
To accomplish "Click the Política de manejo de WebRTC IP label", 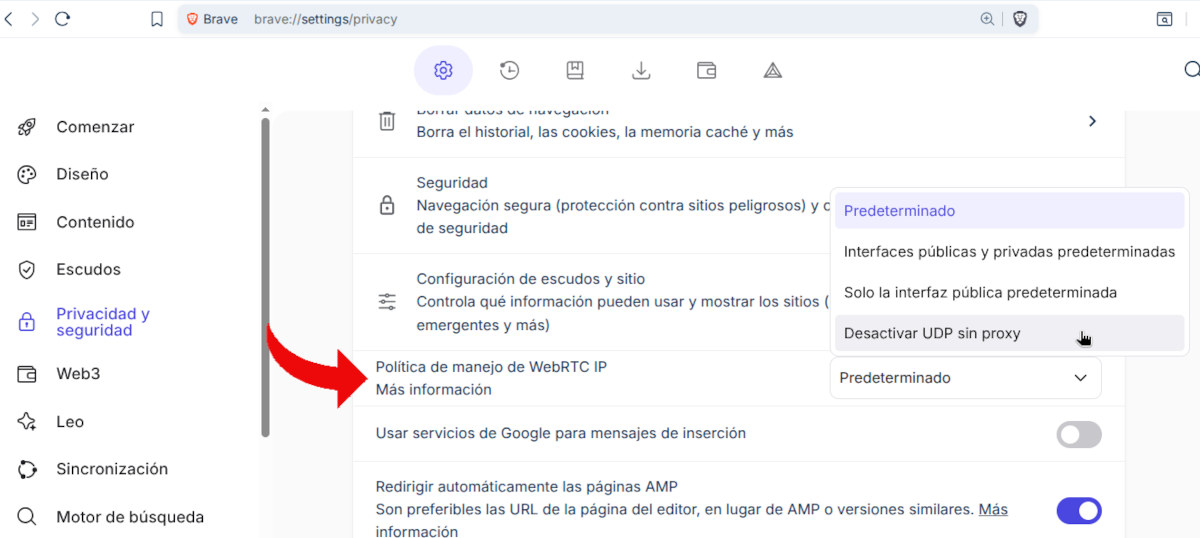I will [491, 367].
